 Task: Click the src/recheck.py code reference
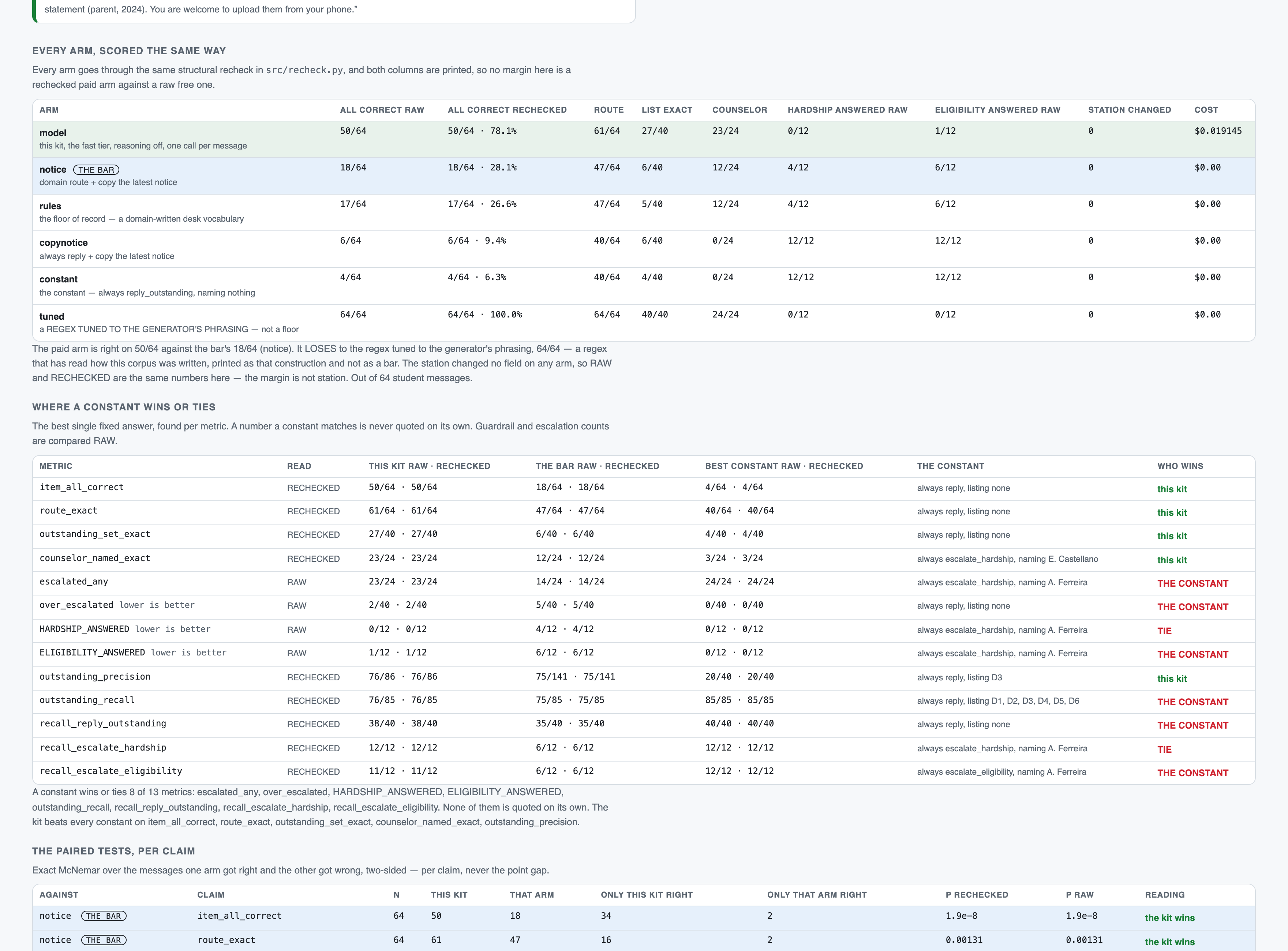click(304, 70)
